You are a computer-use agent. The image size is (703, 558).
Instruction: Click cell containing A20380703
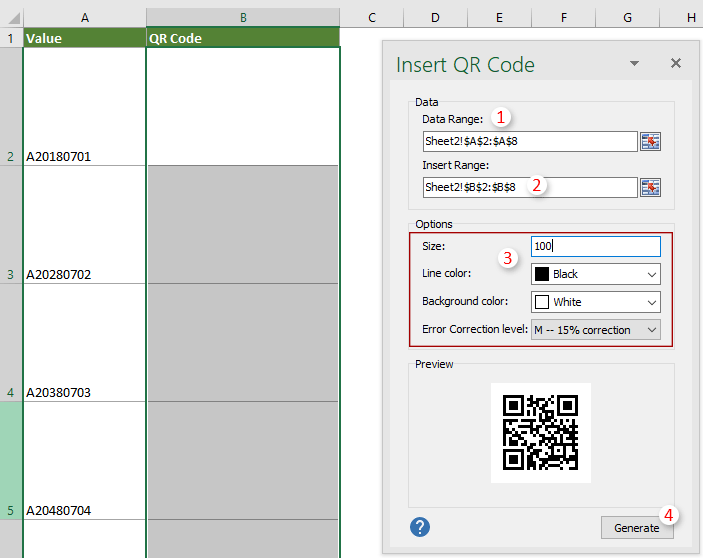click(x=85, y=342)
